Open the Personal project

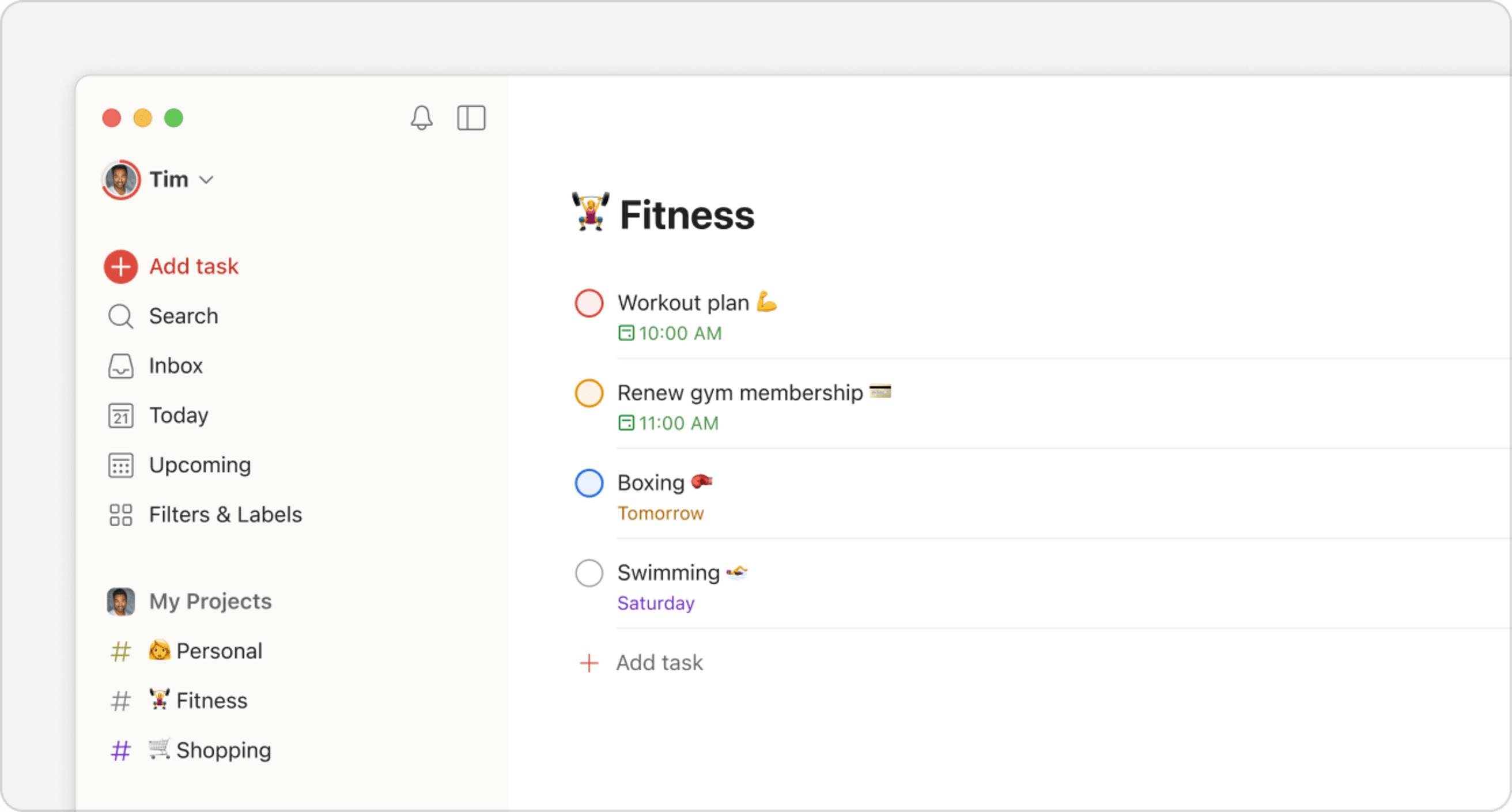coord(218,651)
